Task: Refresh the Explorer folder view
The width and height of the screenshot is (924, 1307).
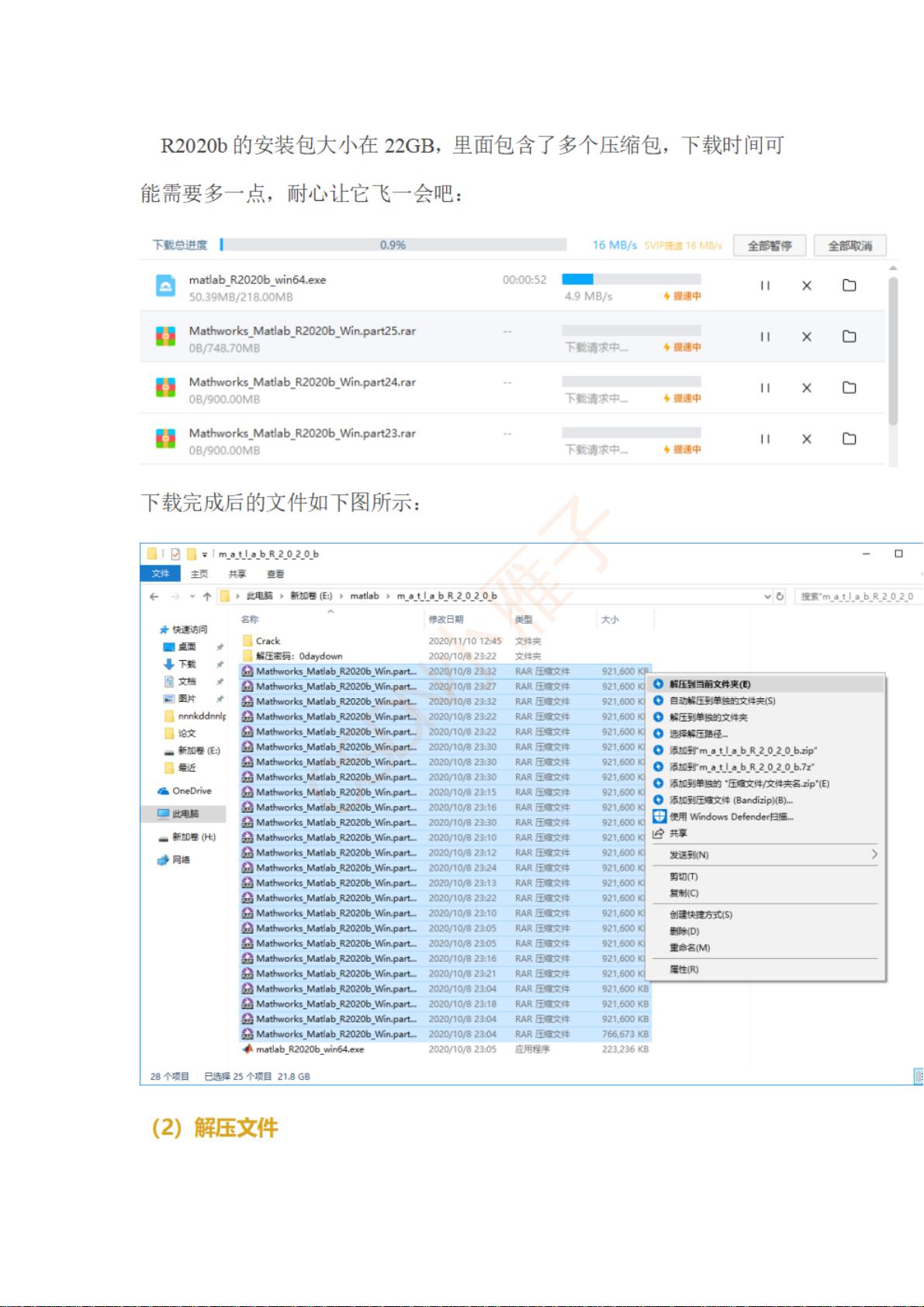Action: pyautogui.click(x=780, y=596)
